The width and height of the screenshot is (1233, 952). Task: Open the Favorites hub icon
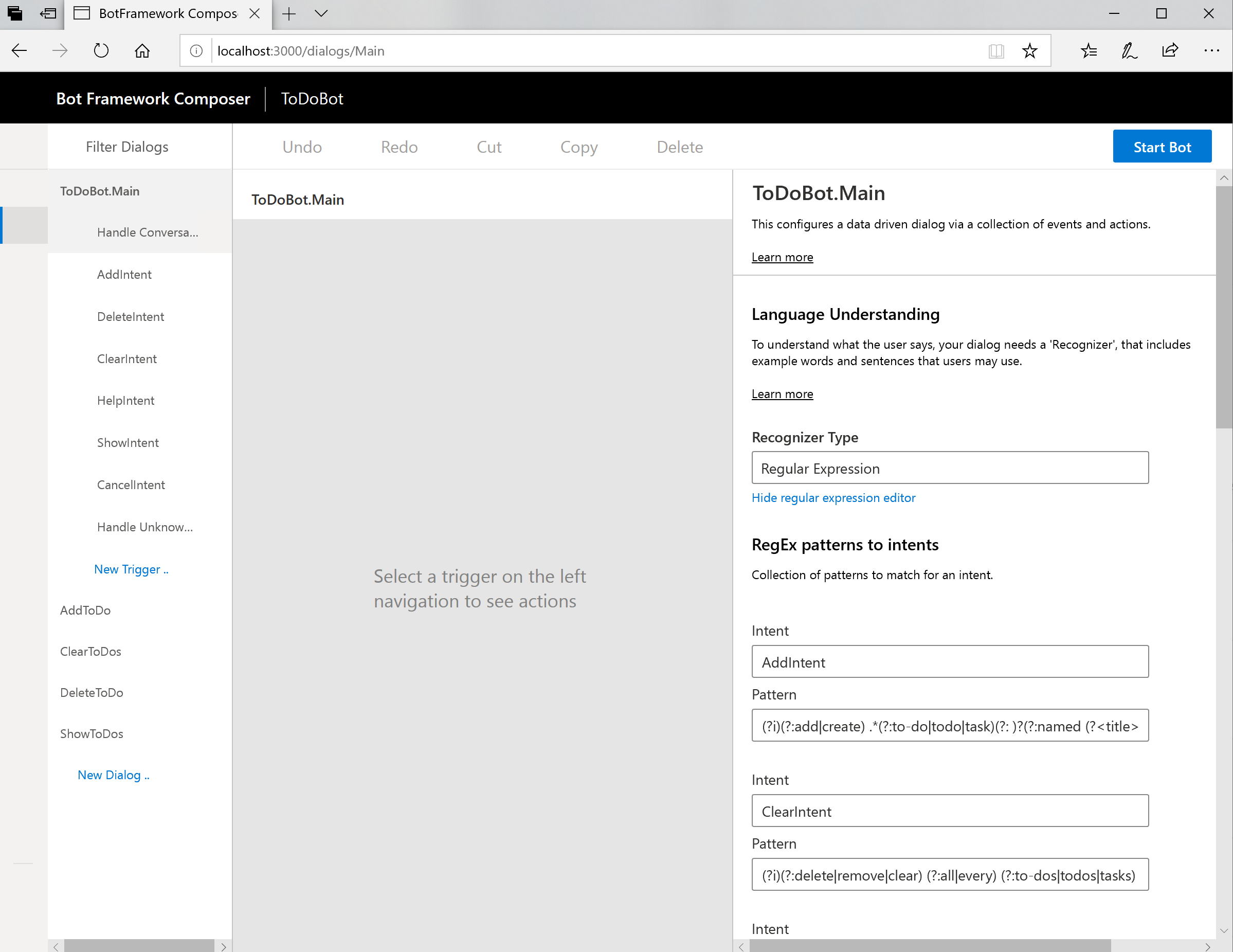click(1089, 51)
